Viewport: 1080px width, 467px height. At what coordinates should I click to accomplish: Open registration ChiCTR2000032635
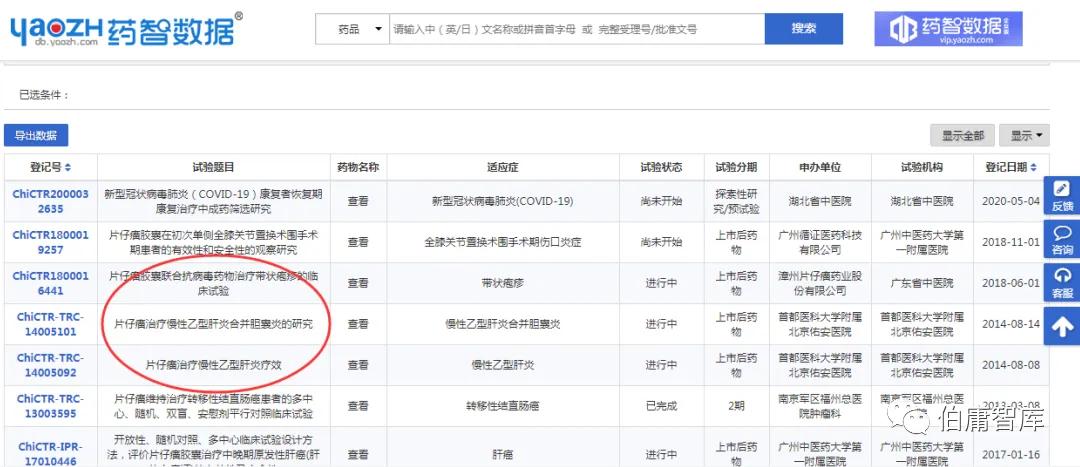51,201
